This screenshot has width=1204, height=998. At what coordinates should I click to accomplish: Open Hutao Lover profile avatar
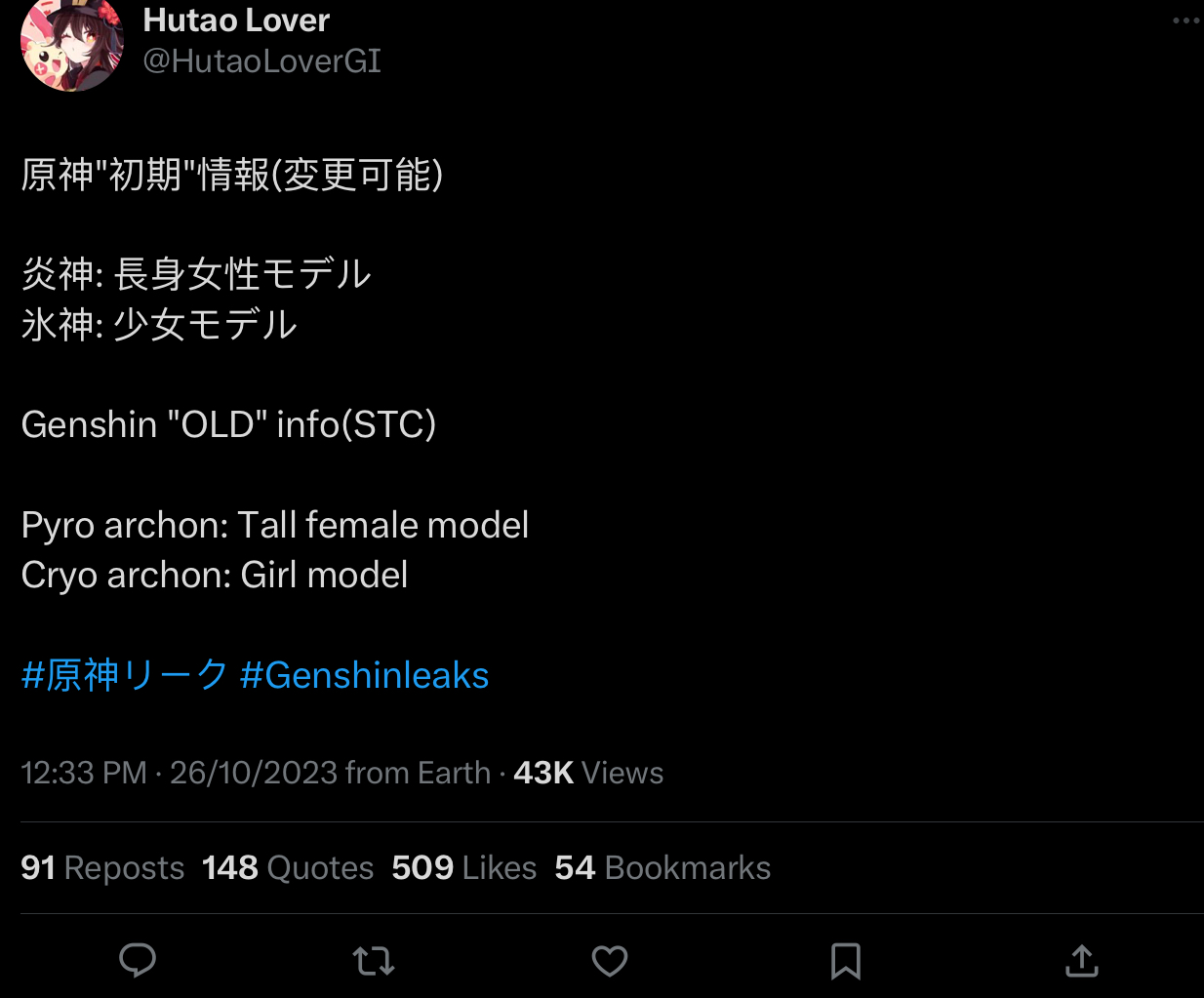tap(72, 44)
